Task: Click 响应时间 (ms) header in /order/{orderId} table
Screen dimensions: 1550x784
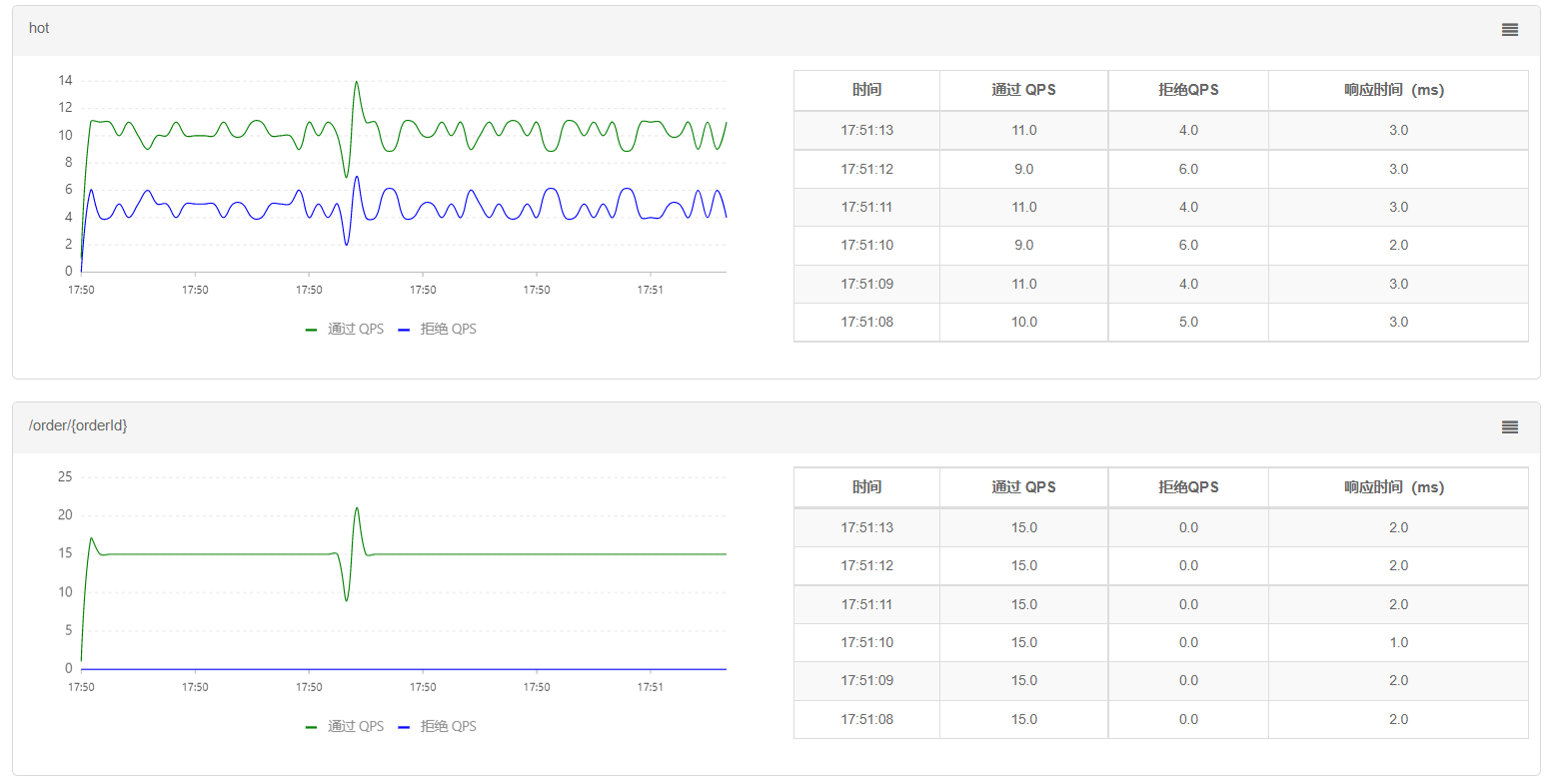Action: pyautogui.click(x=1397, y=487)
